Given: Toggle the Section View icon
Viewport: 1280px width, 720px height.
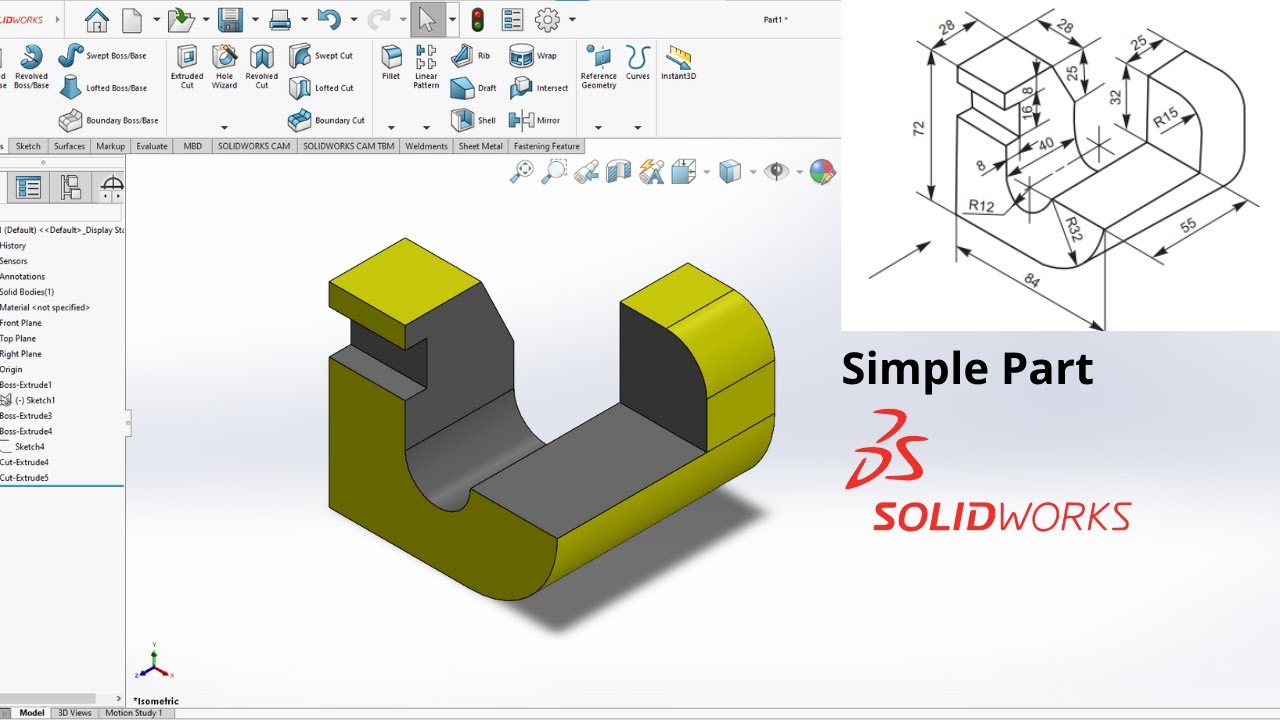Looking at the screenshot, I should pyautogui.click(x=619, y=172).
